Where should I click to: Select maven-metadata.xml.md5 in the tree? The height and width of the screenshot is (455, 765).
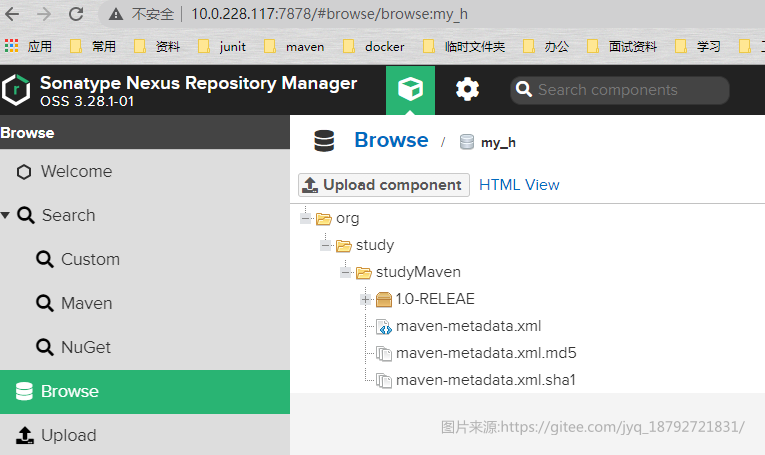click(x=486, y=353)
